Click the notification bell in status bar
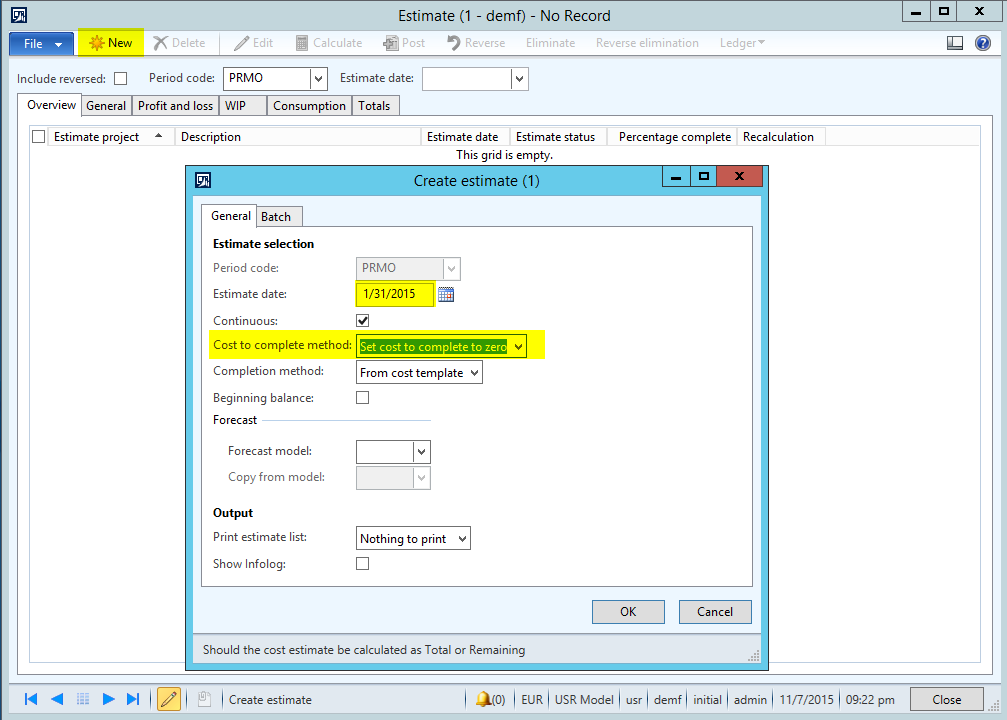The image size is (1007, 720). click(x=483, y=699)
